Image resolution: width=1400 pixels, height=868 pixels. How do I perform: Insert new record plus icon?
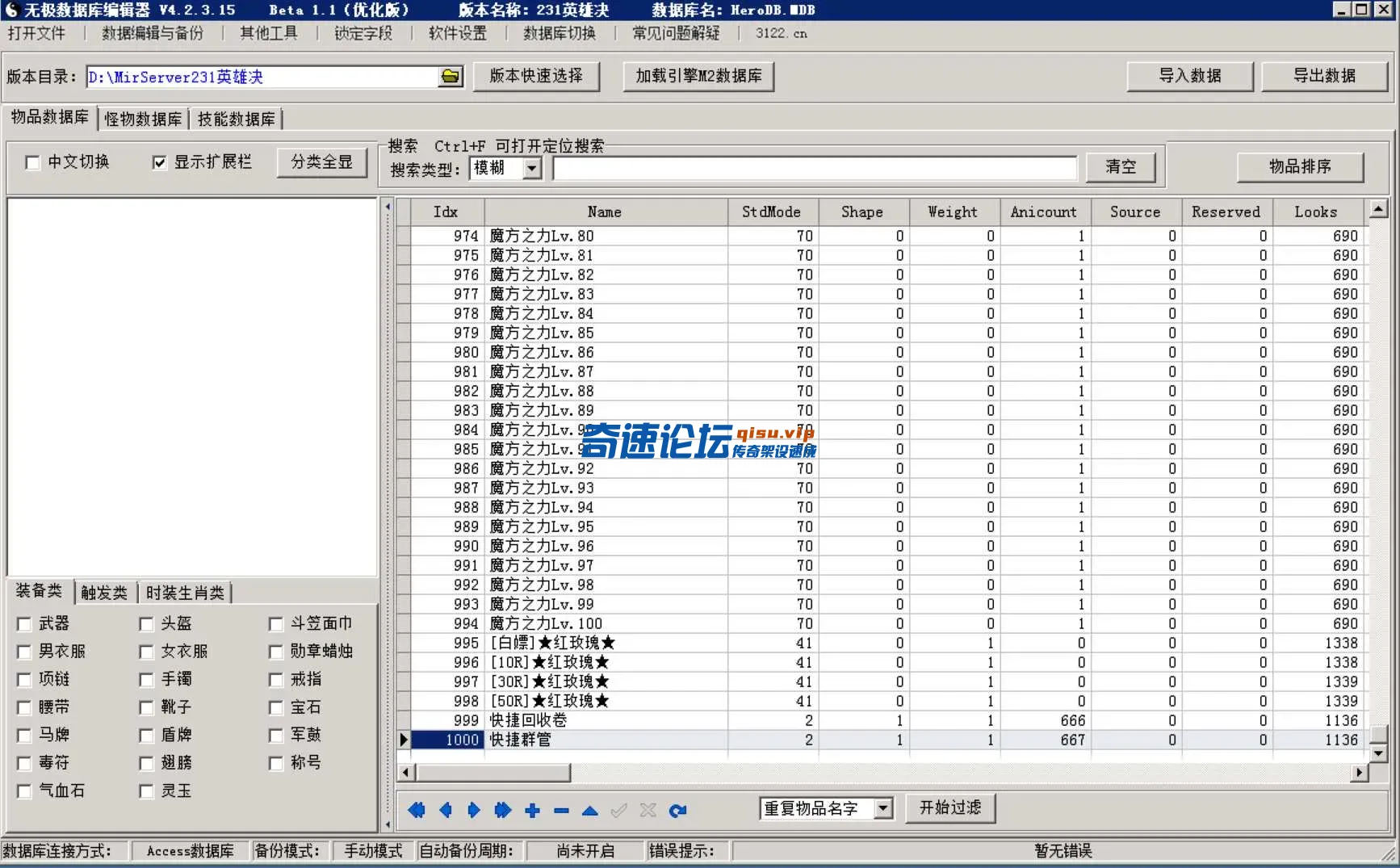pyautogui.click(x=532, y=810)
